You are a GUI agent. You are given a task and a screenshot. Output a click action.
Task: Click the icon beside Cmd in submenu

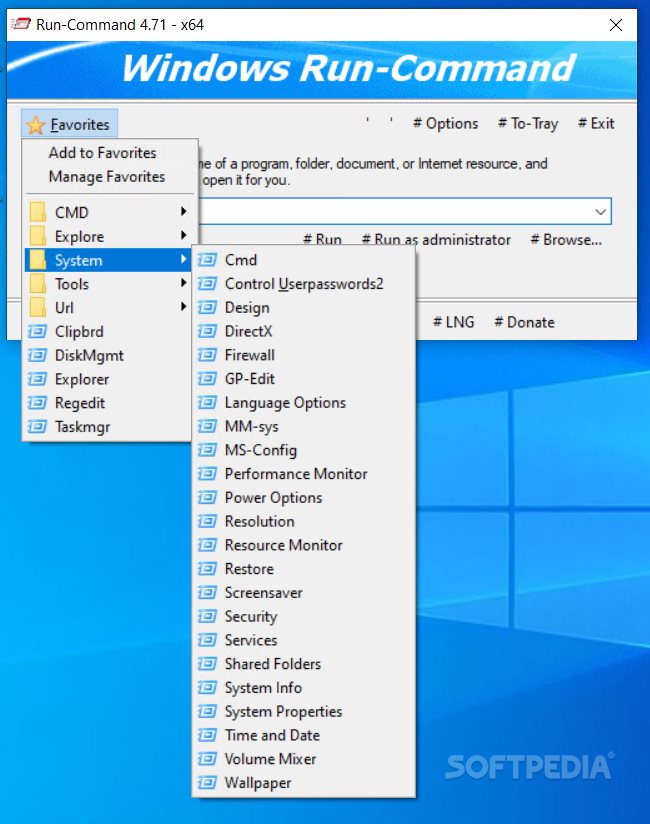(x=207, y=260)
